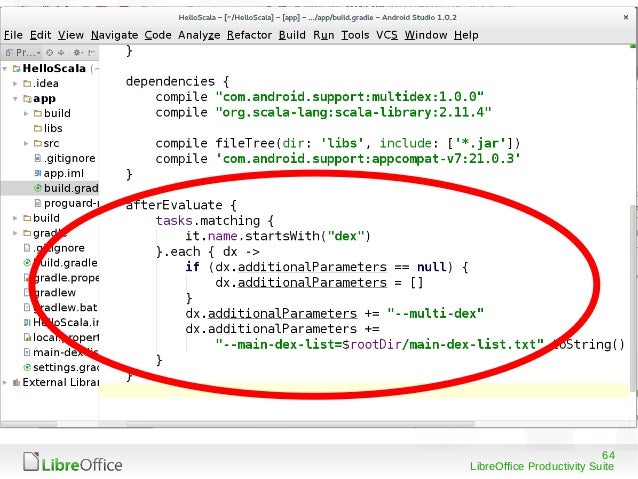The height and width of the screenshot is (479, 638).
Task: Click the folder icon of the top-level build folder
Action: [27, 218]
